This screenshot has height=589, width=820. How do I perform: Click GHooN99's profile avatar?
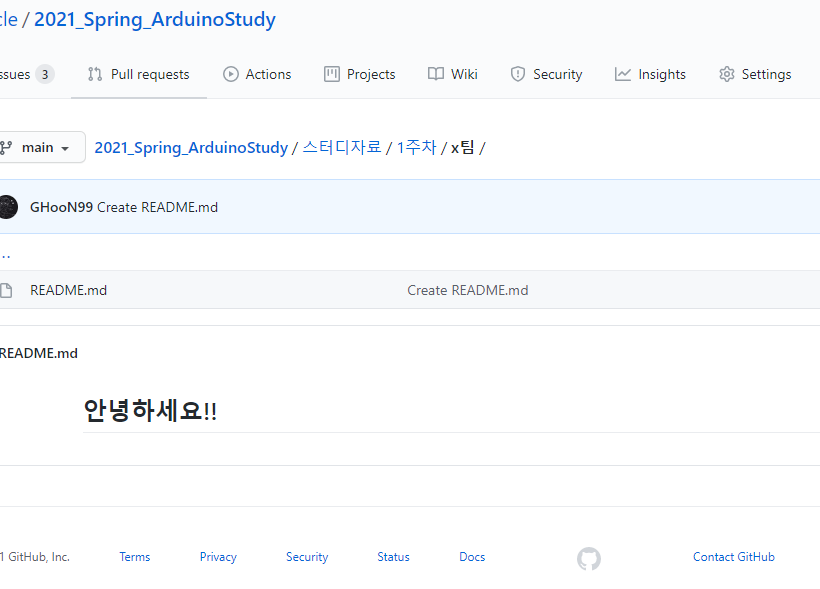pyautogui.click(x=9, y=206)
